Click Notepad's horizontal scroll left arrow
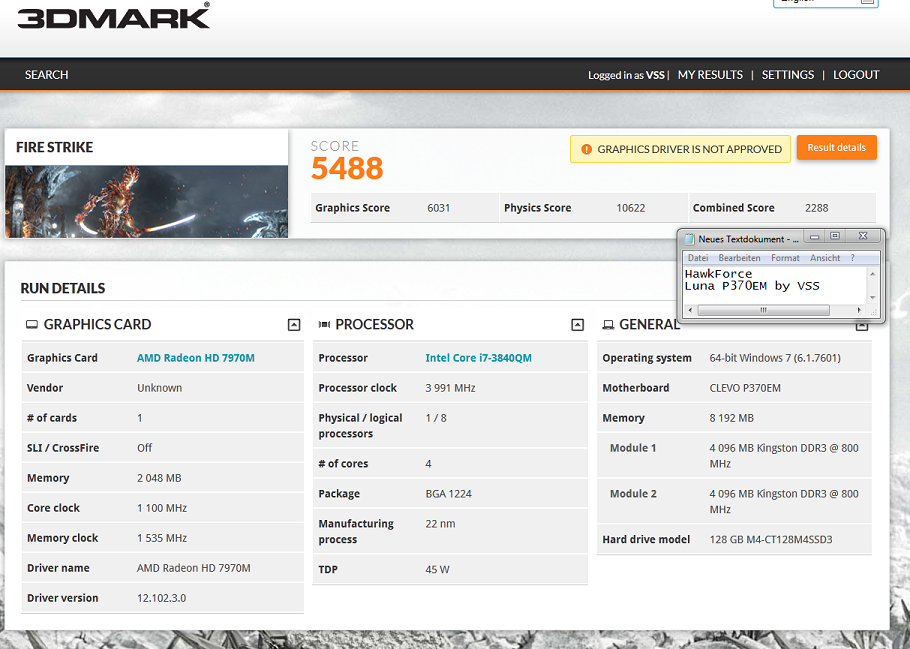The height and width of the screenshot is (649, 910). [x=689, y=310]
